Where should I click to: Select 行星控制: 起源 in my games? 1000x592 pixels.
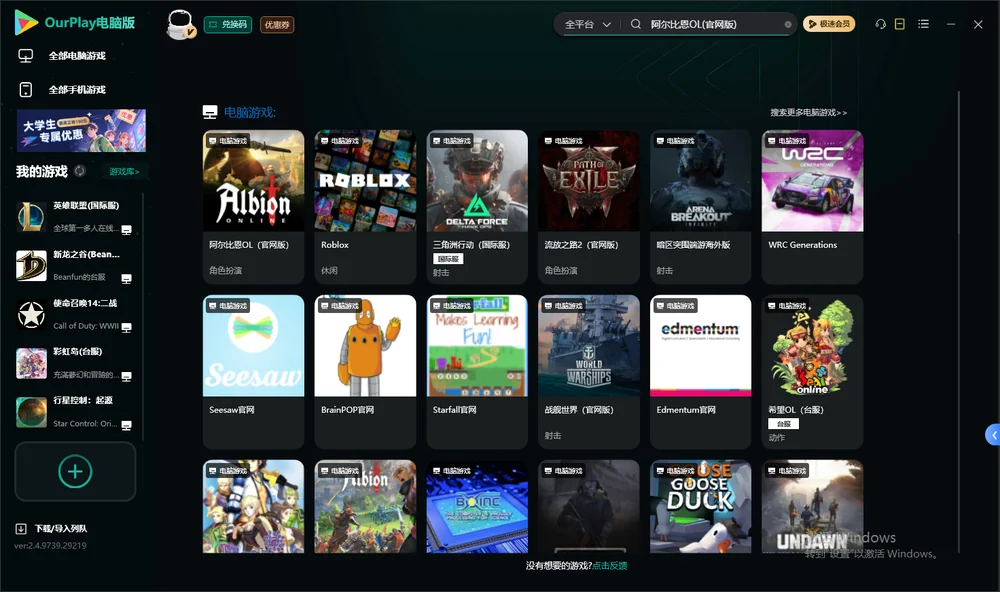[77, 411]
